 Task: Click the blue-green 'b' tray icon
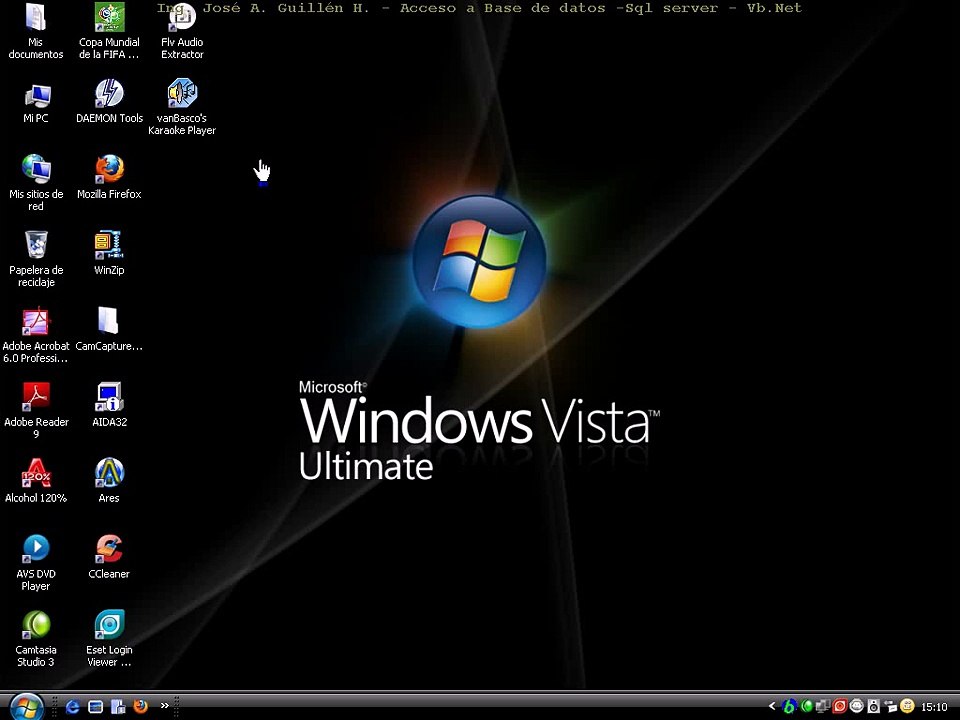[x=790, y=707]
